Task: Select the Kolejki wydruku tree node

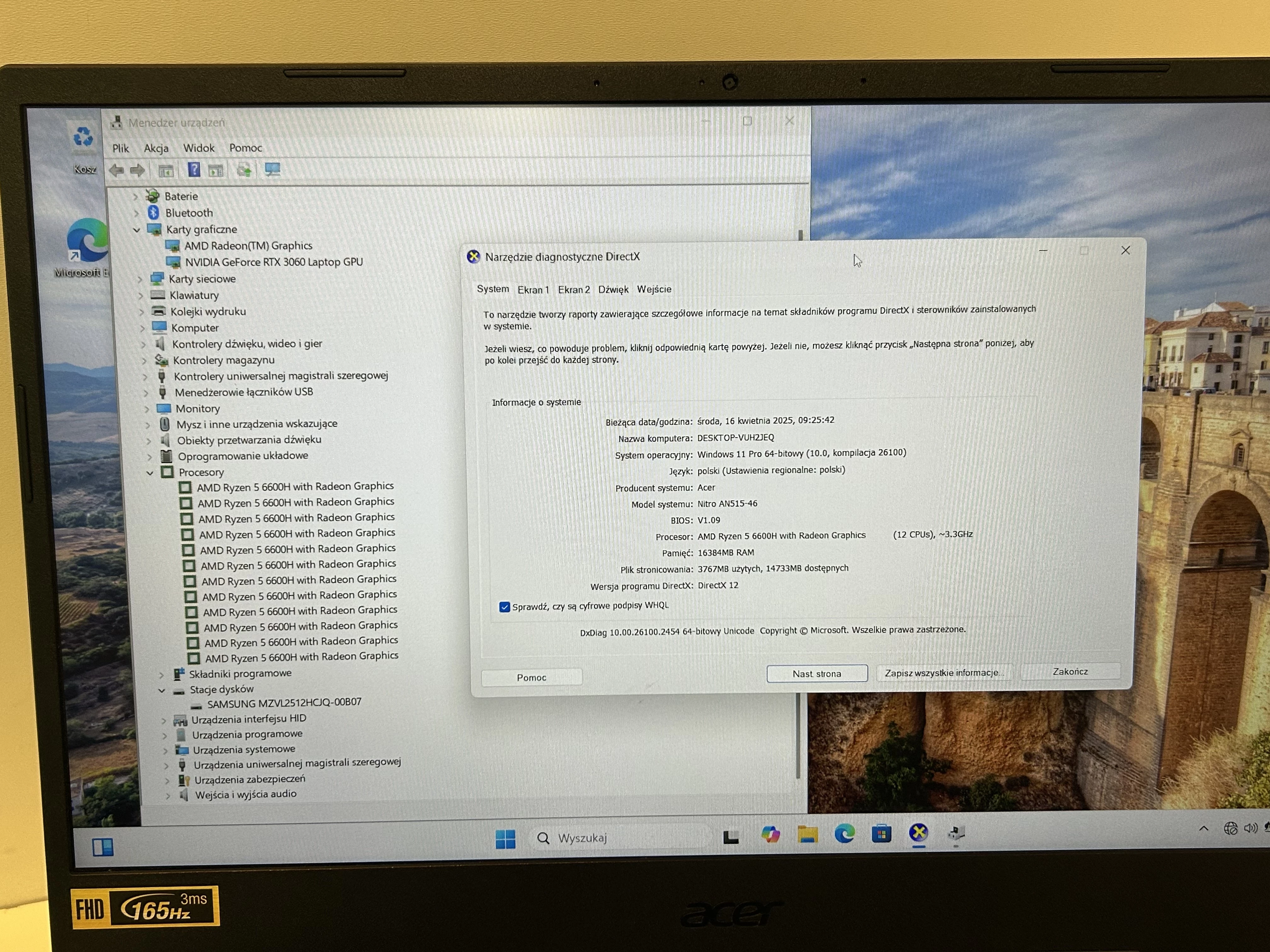Action: tap(198, 312)
